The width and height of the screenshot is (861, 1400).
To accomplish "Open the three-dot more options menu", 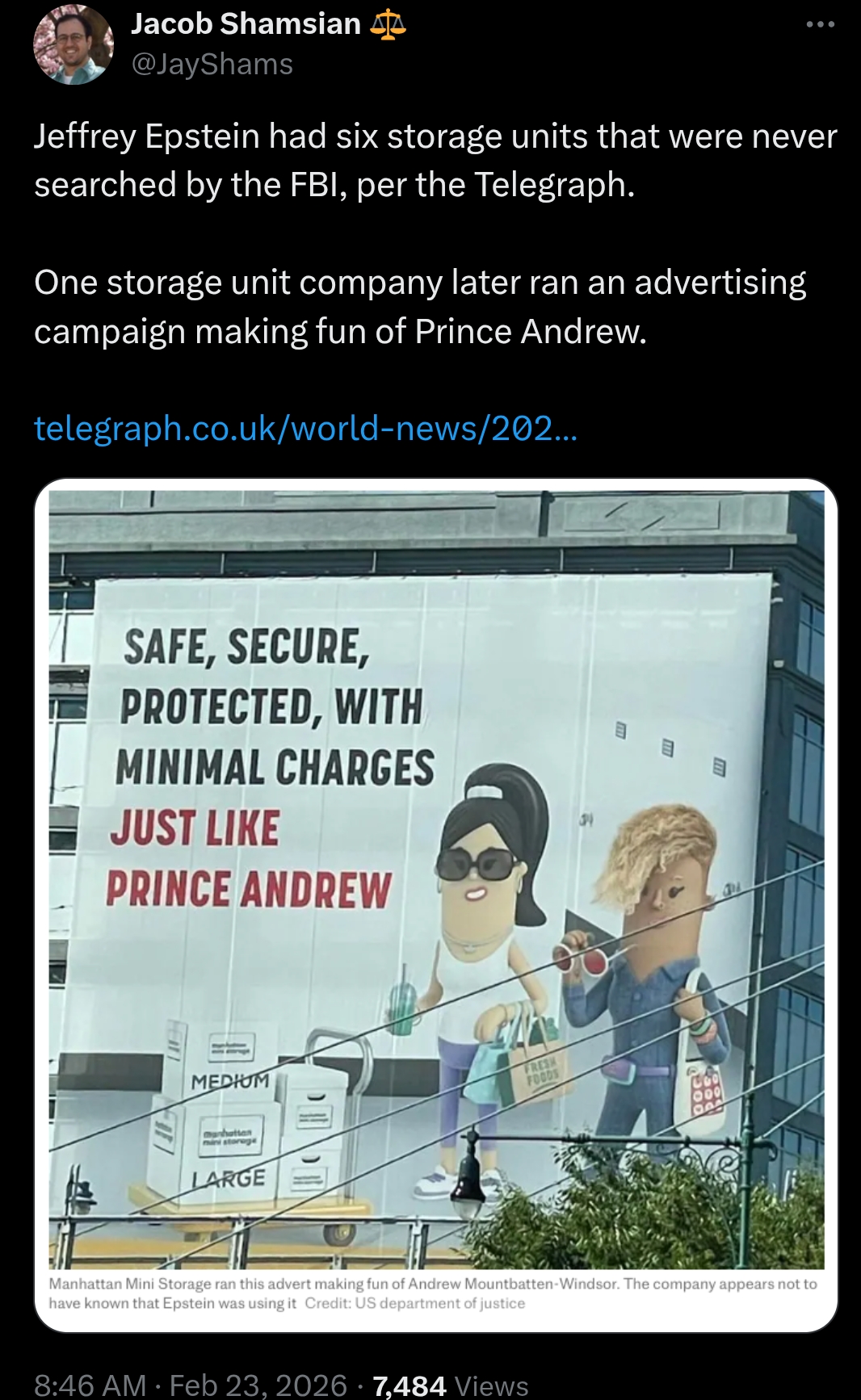I will [x=820, y=24].
